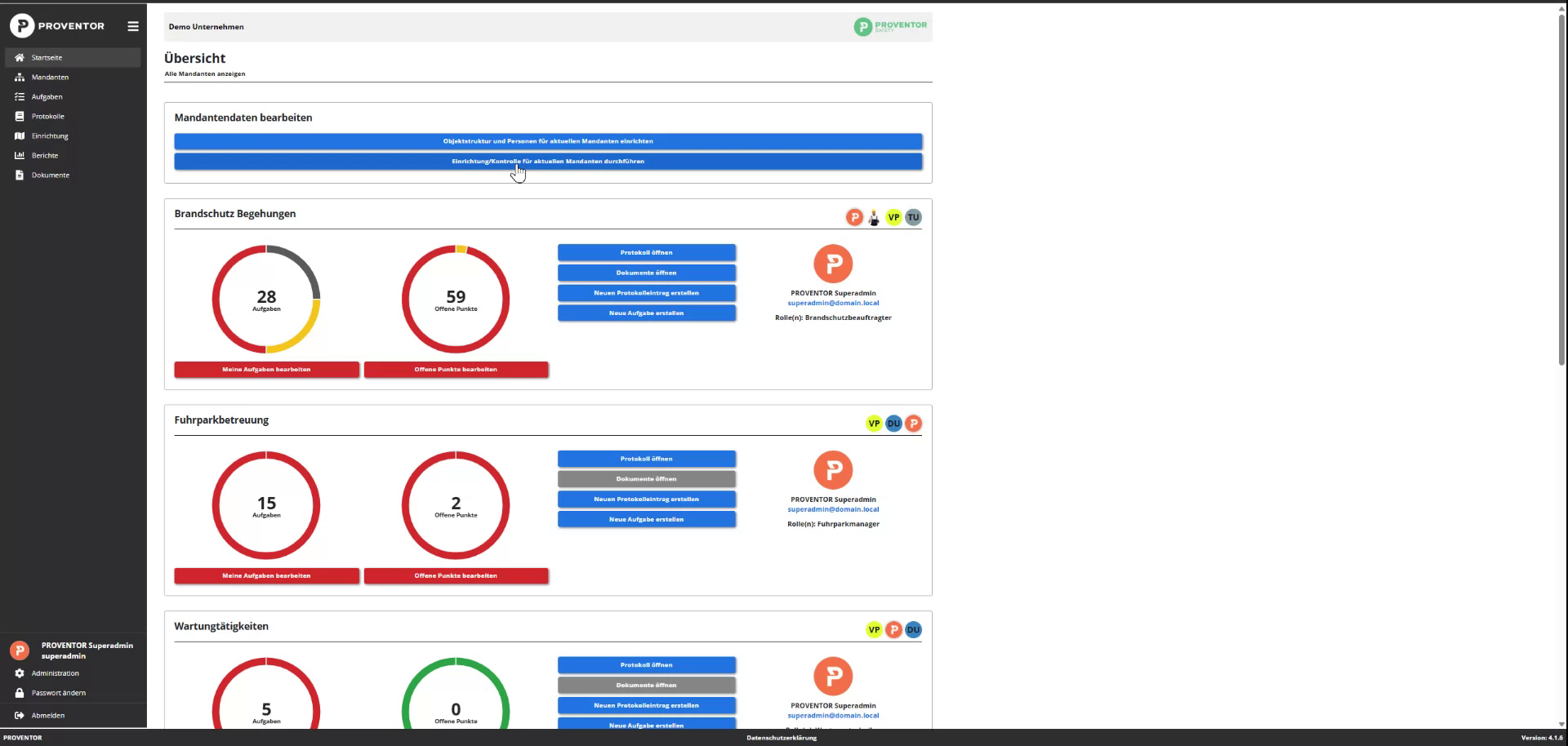1568x746 pixels.
Task: Click Objektstruktur und Personen einrichten button
Action: click(x=548, y=141)
